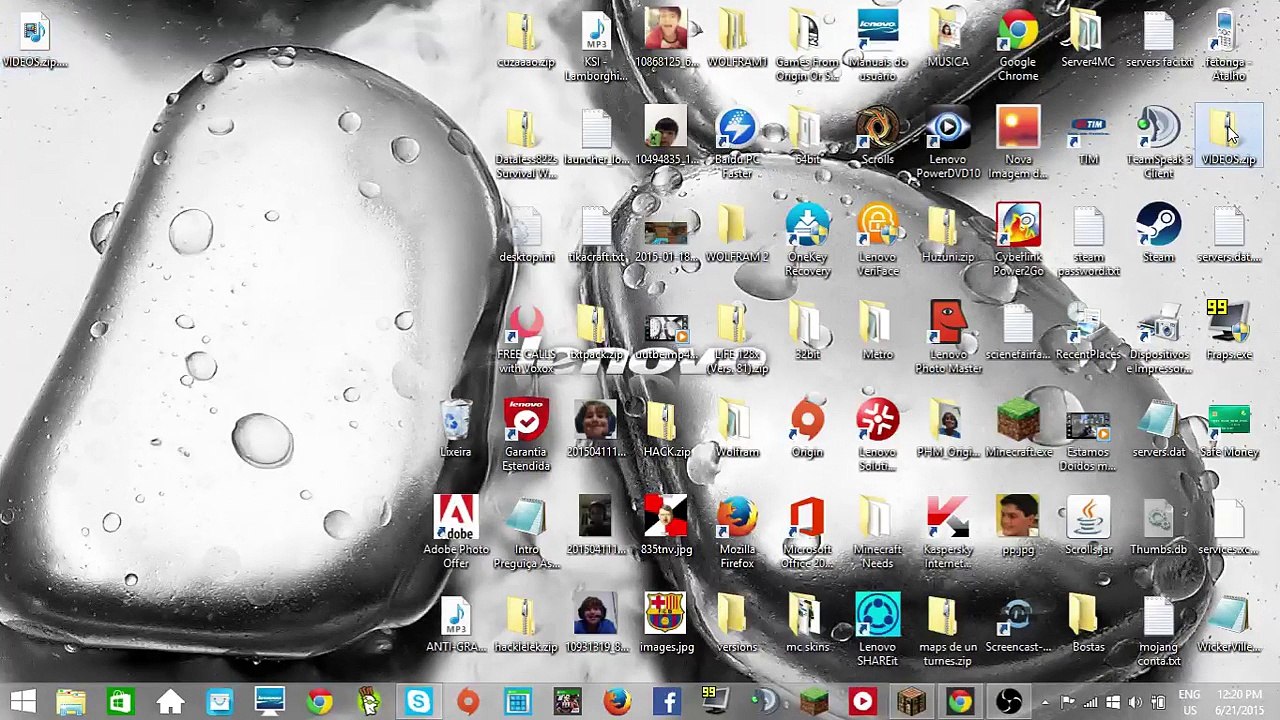The image size is (1280, 720).
Task: Open the Lixeira recycle bin
Action: click(455, 429)
